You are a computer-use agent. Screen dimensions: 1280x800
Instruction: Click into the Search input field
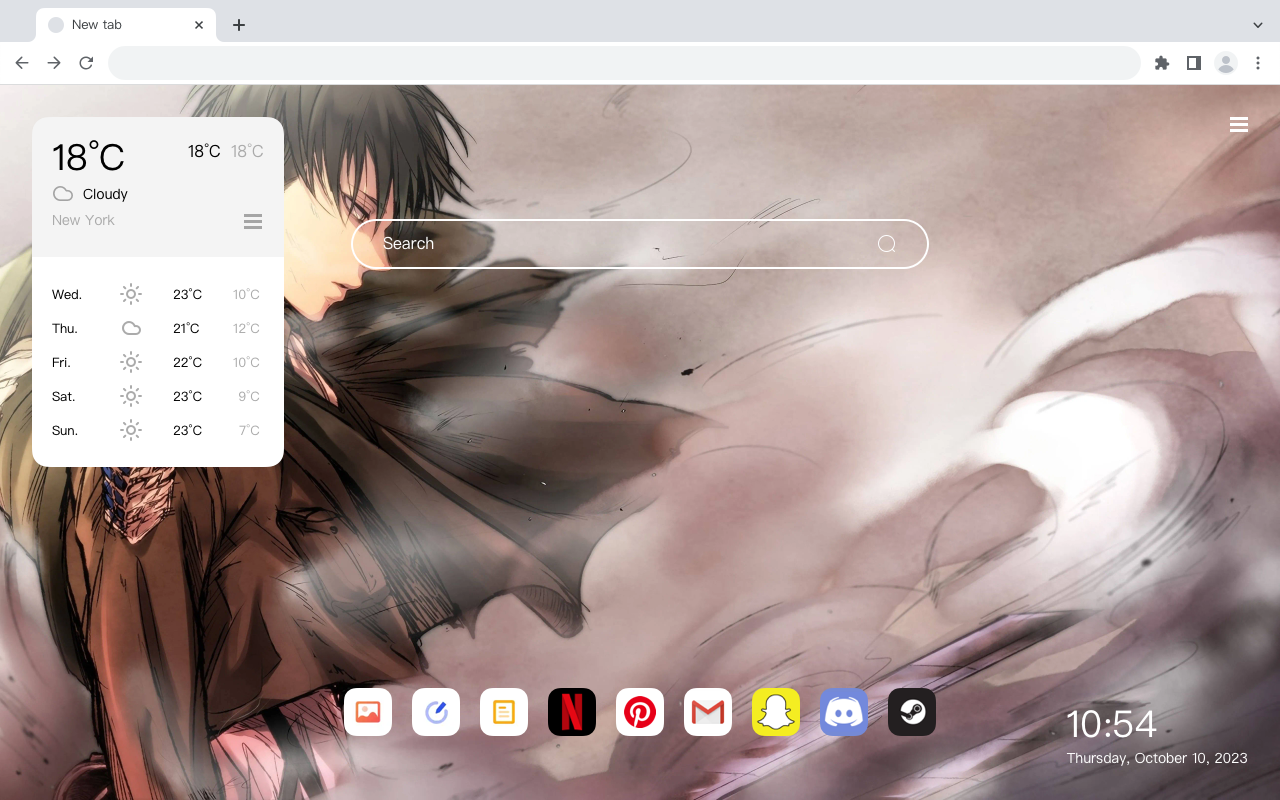tap(640, 244)
